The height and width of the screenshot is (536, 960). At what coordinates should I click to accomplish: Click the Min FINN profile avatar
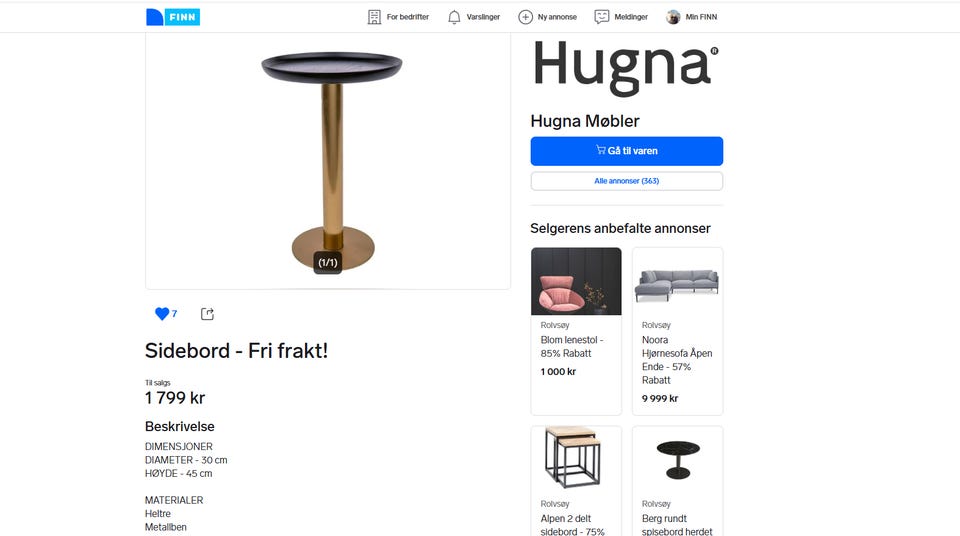pos(673,17)
